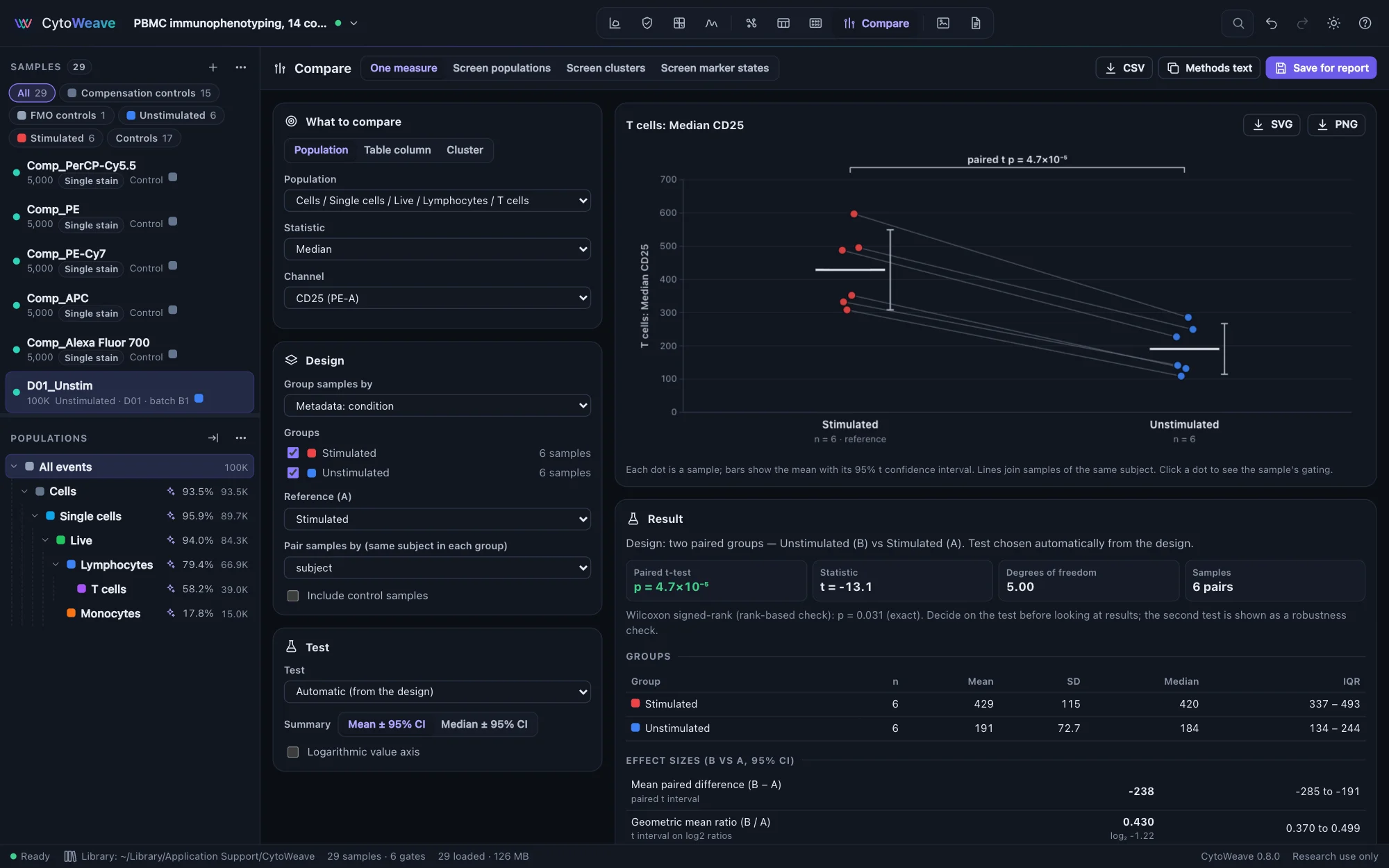The width and height of the screenshot is (1389, 868).
Task: Click Save for report button
Action: point(1321,68)
